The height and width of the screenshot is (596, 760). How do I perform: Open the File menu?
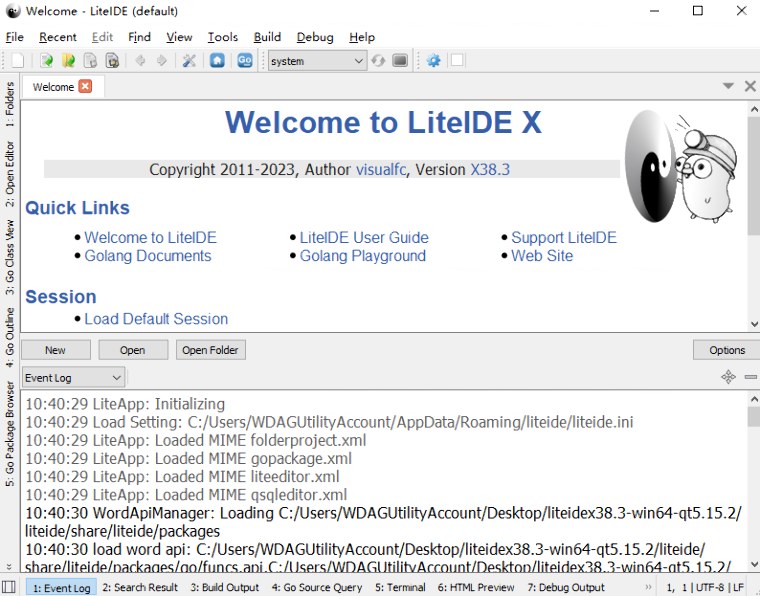tap(15, 37)
